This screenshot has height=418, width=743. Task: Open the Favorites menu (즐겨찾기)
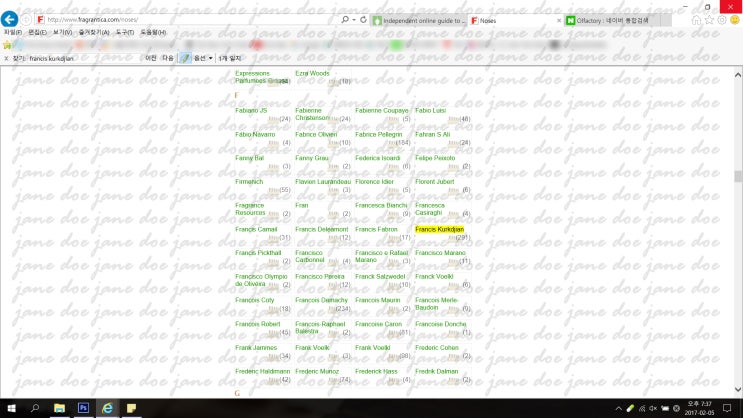click(94, 32)
